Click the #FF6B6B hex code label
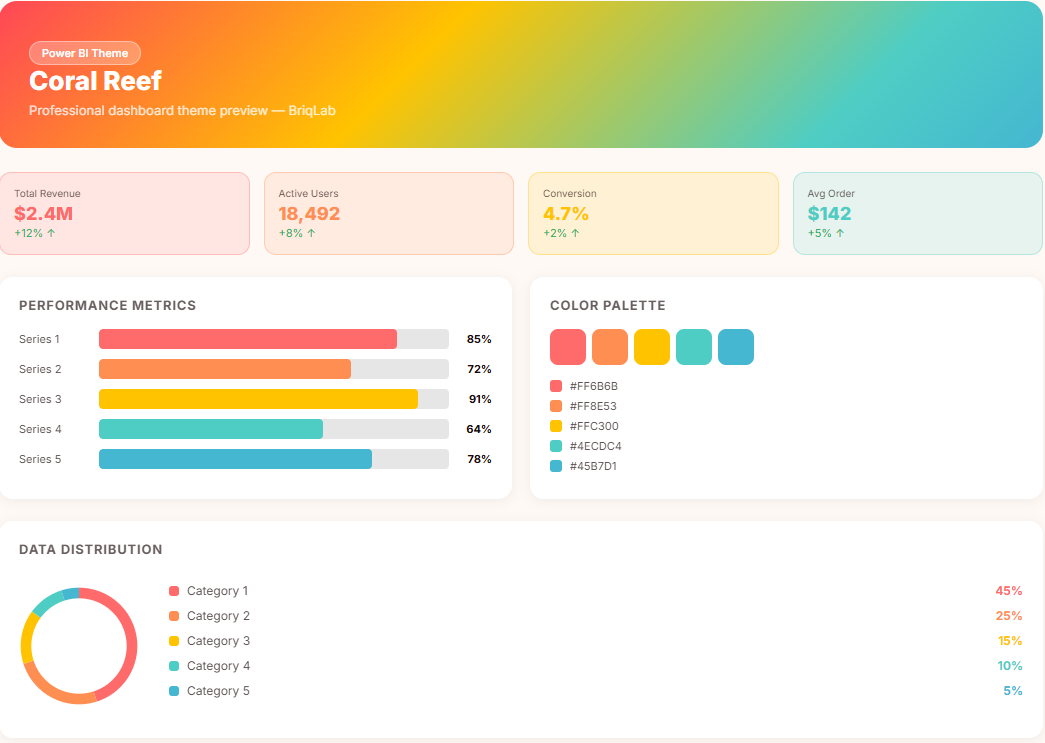This screenshot has height=743, width=1045. 594,386
